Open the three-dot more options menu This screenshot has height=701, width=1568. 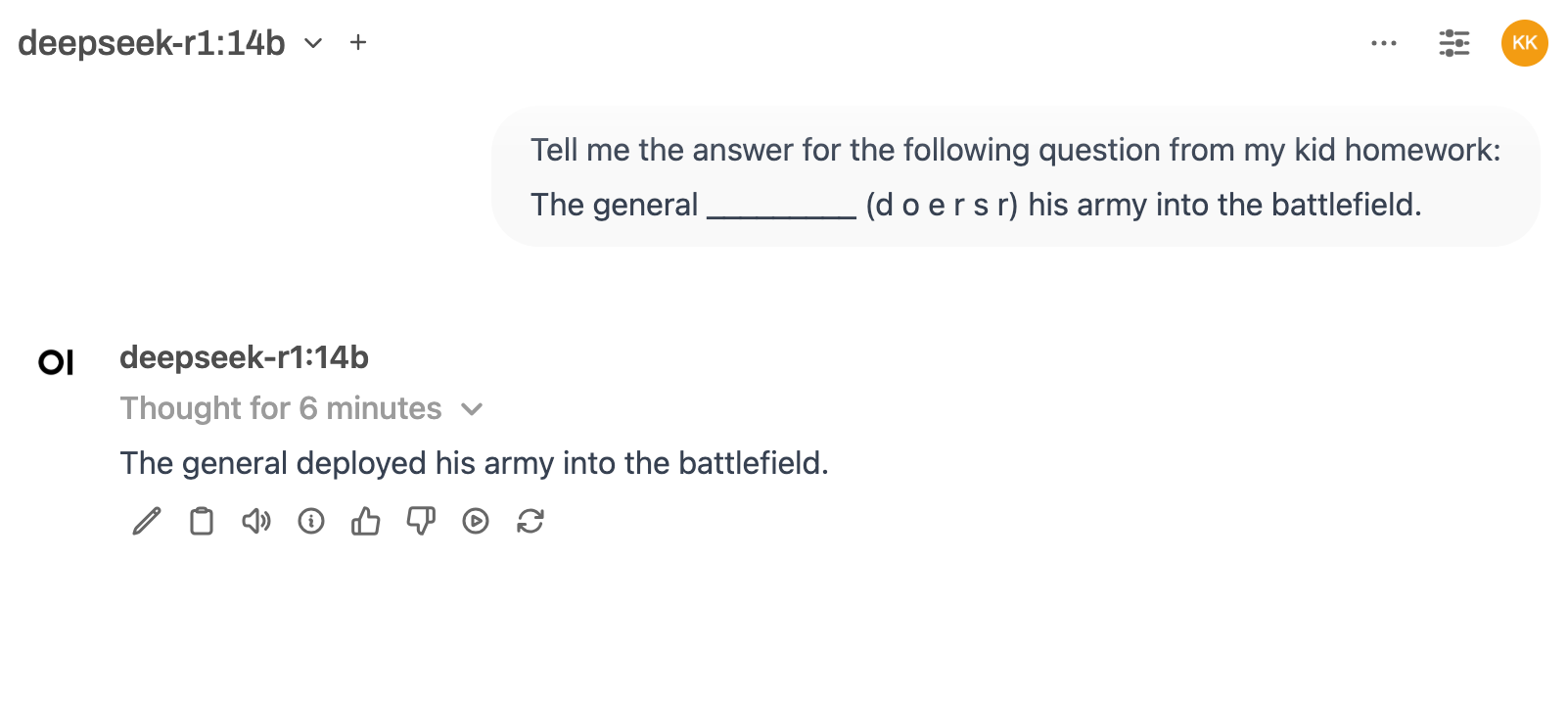(x=1384, y=43)
